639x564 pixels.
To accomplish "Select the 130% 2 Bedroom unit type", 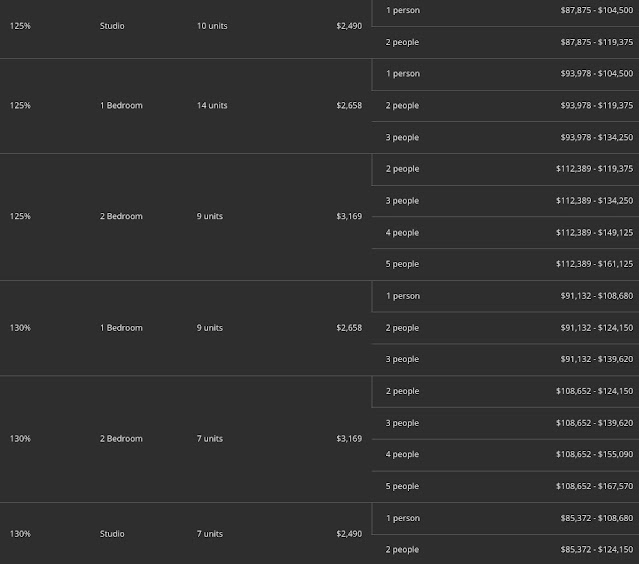I will 121,439.
